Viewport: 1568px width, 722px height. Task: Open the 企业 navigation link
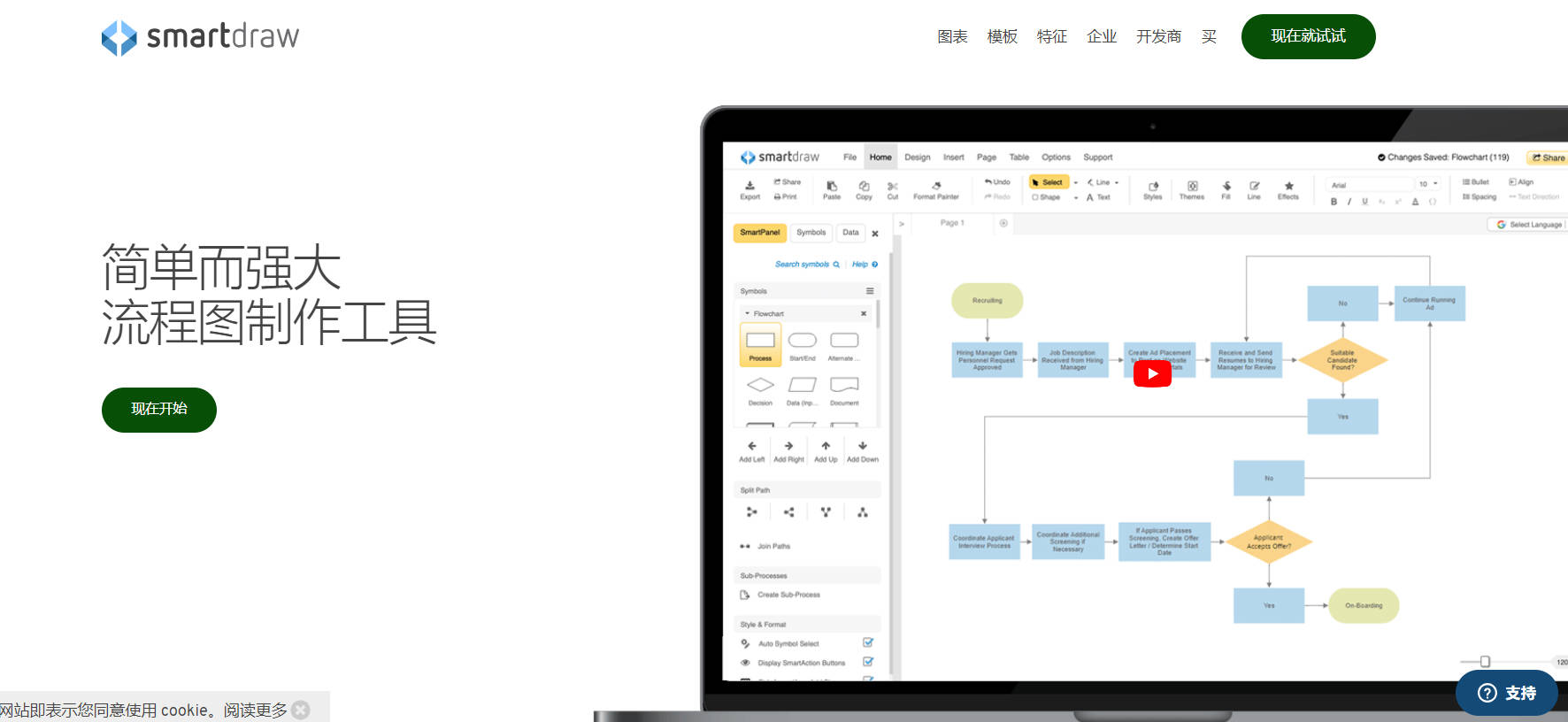(x=1102, y=36)
